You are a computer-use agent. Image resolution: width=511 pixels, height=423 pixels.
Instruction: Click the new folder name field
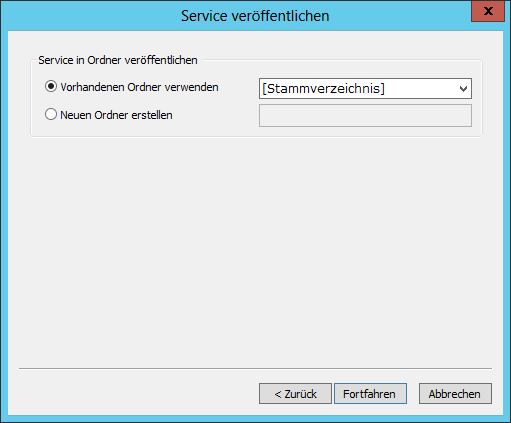point(365,115)
